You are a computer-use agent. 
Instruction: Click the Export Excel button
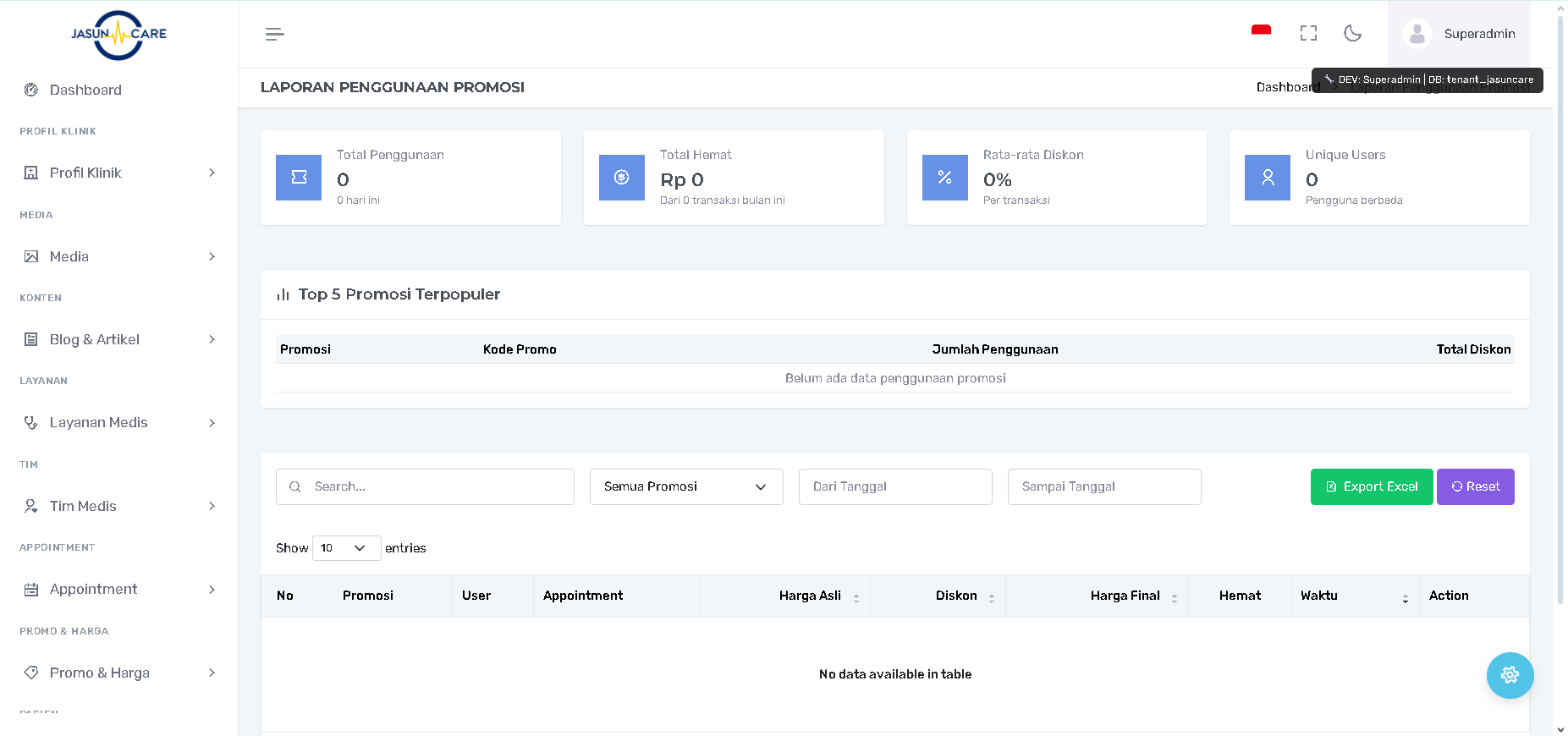pyautogui.click(x=1371, y=486)
